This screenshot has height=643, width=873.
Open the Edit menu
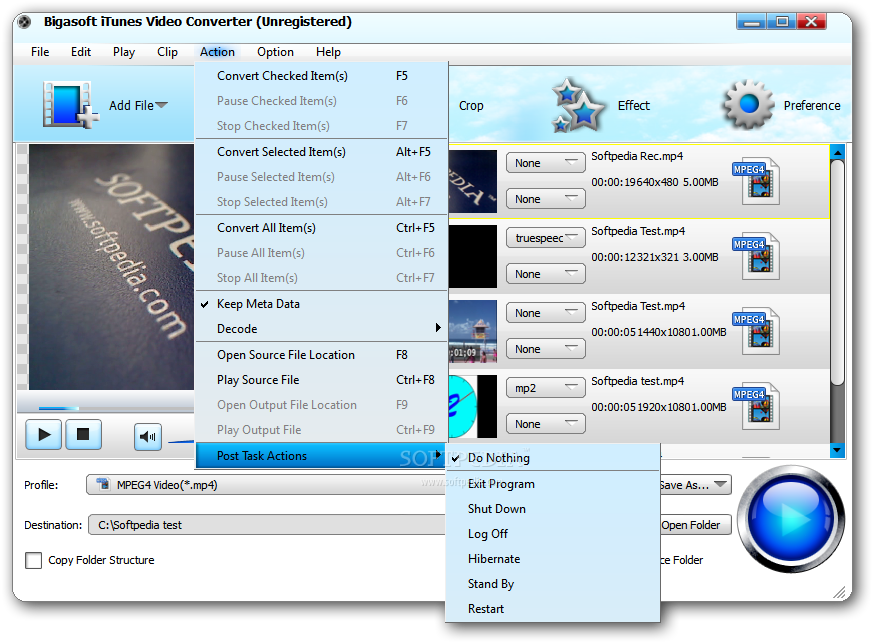click(x=81, y=52)
